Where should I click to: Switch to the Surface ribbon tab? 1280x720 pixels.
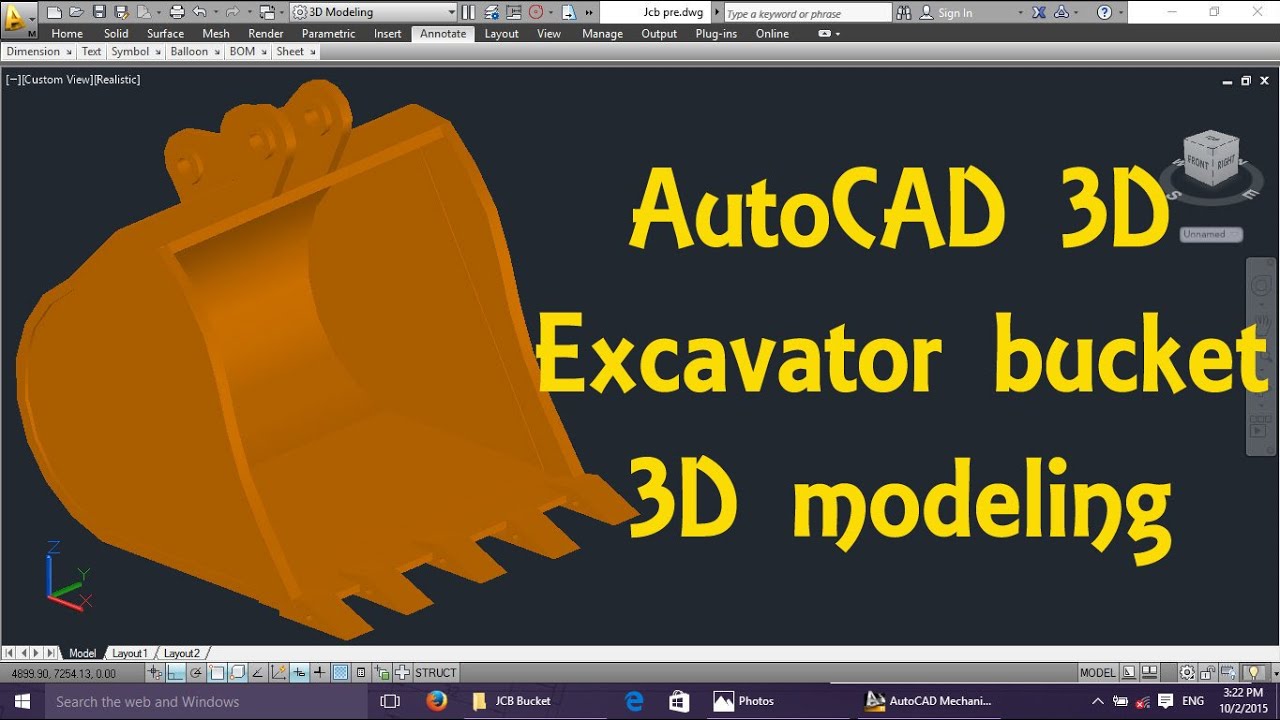pyautogui.click(x=165, y=33)
